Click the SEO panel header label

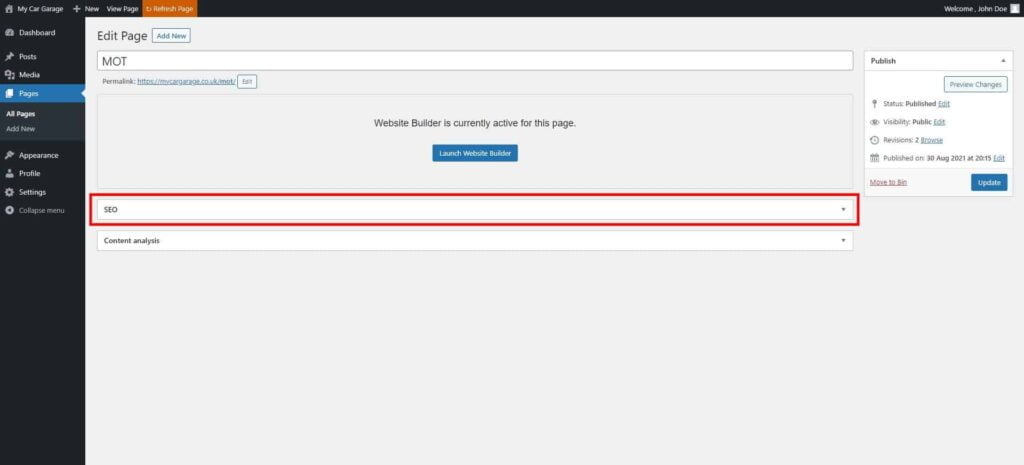110,210
